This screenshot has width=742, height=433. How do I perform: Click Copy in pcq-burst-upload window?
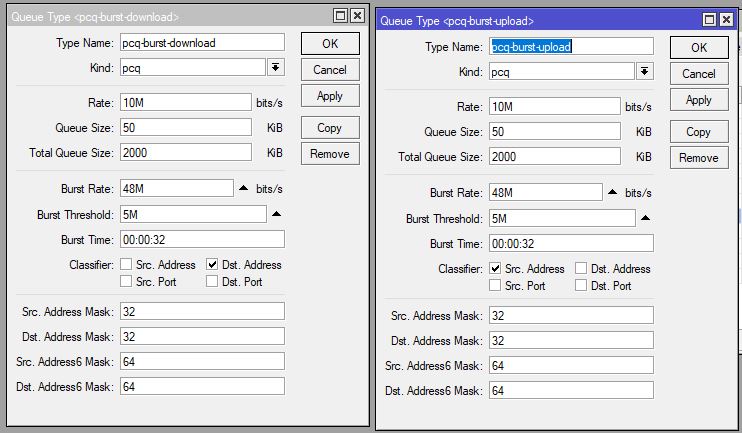coord(699,132)
